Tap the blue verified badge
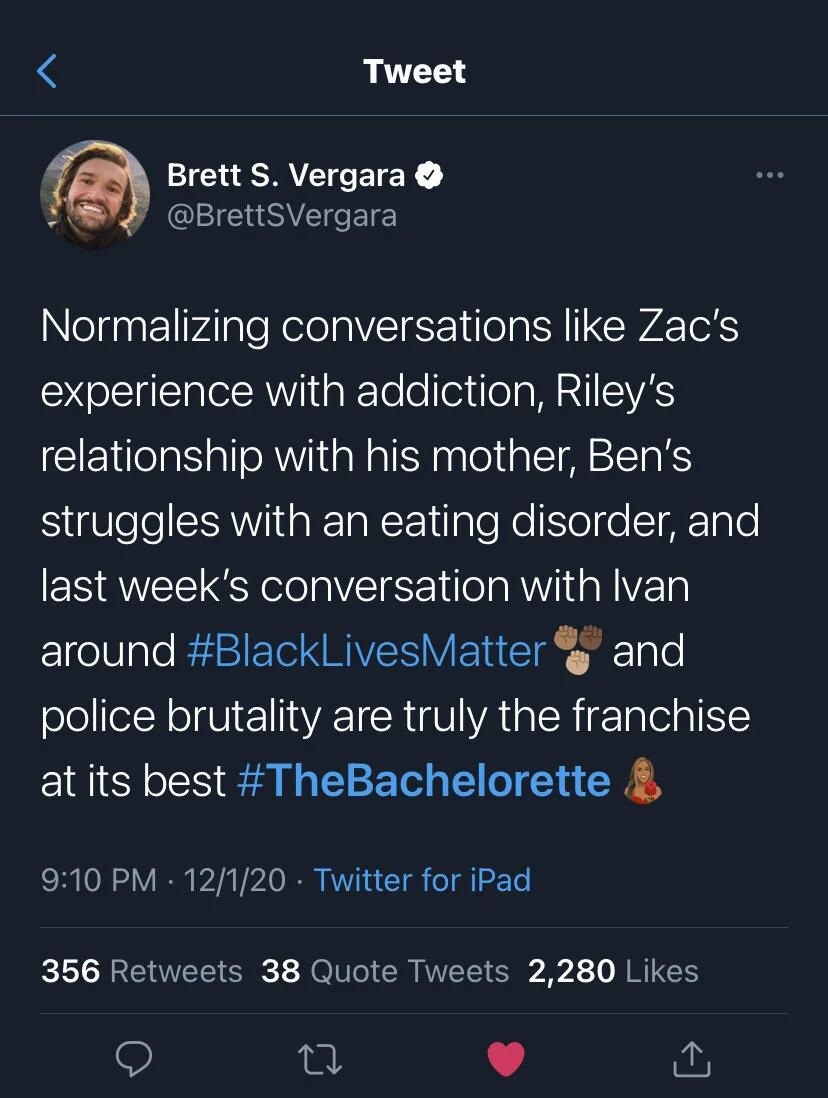This screenshot has height=1098, width=828. coord(430,176)
